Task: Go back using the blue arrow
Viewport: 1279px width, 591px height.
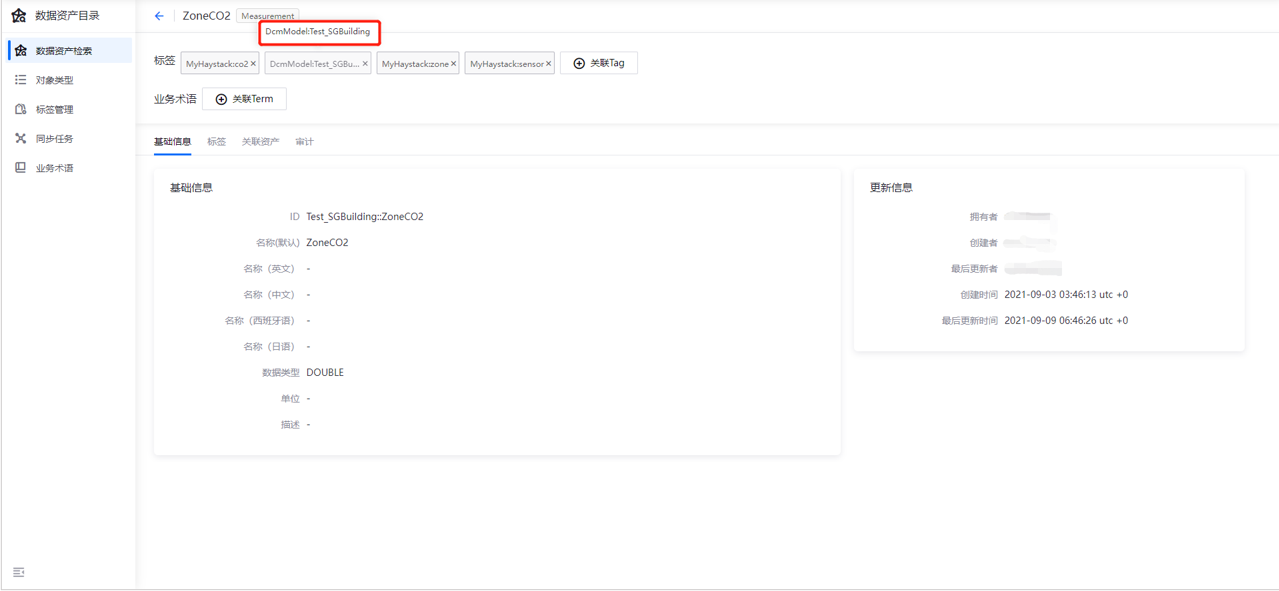Action: click(x=159, y=16)
